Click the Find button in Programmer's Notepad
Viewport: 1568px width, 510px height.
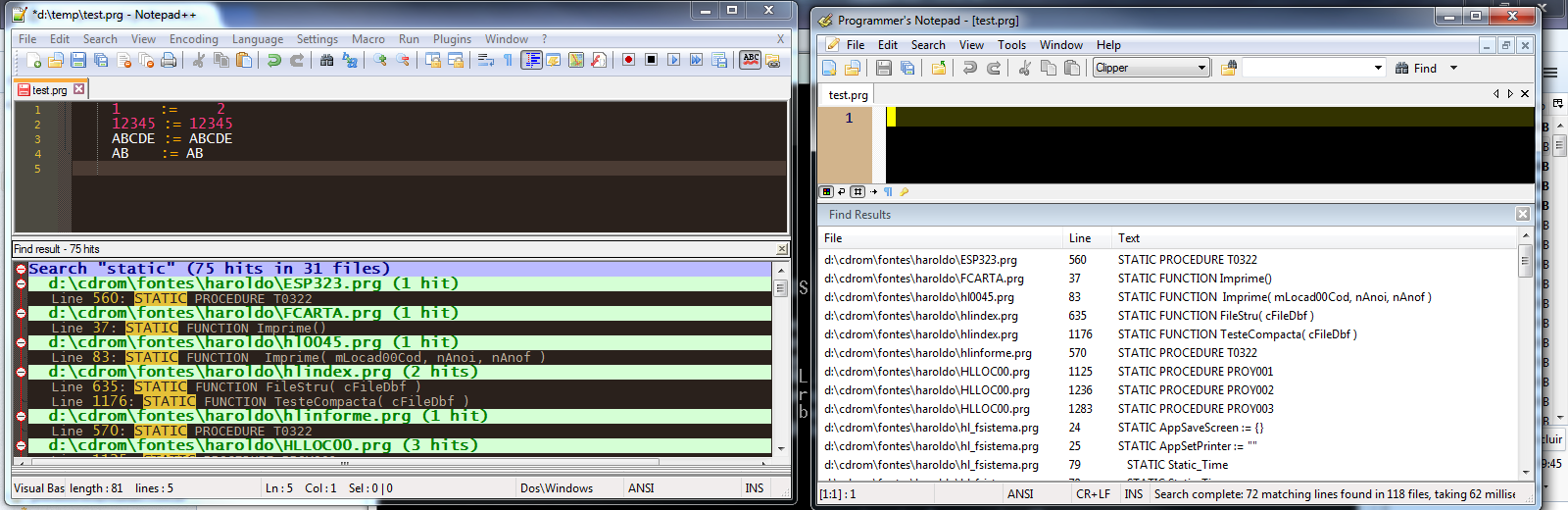(1416, 68)
